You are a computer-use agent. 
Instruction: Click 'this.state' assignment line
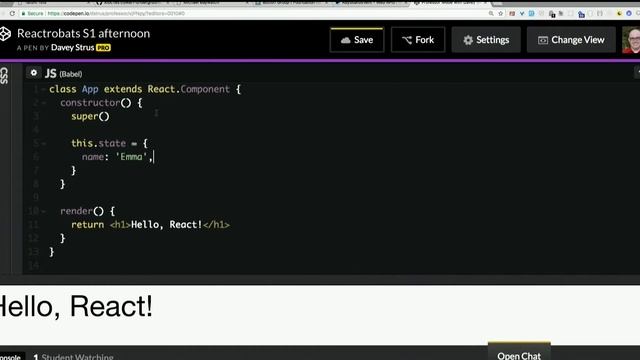[109, 143]
